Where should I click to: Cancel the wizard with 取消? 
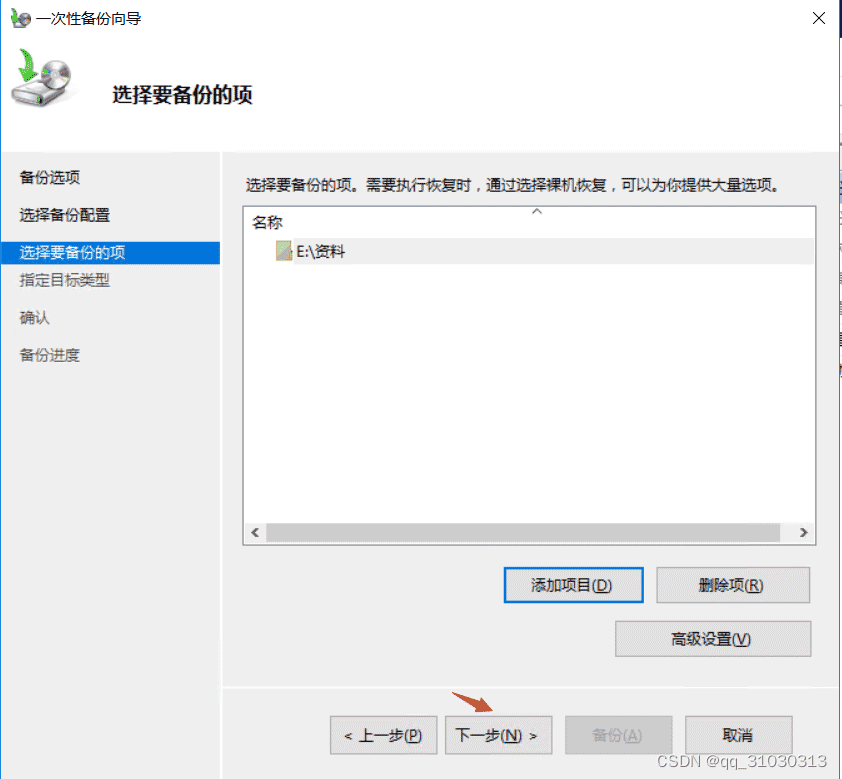[x=739, y=735]
